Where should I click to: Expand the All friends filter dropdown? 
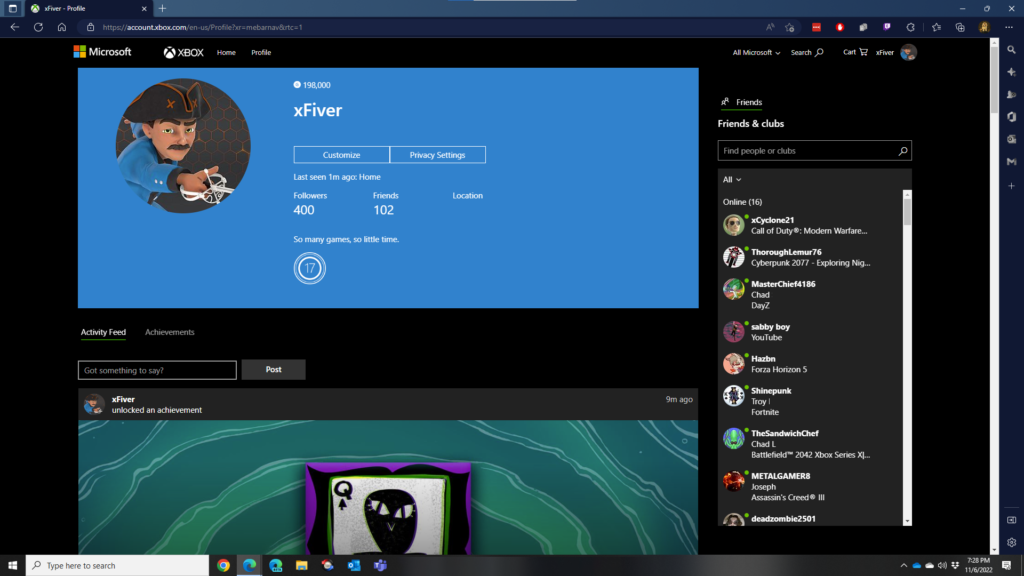coord(732,180)
